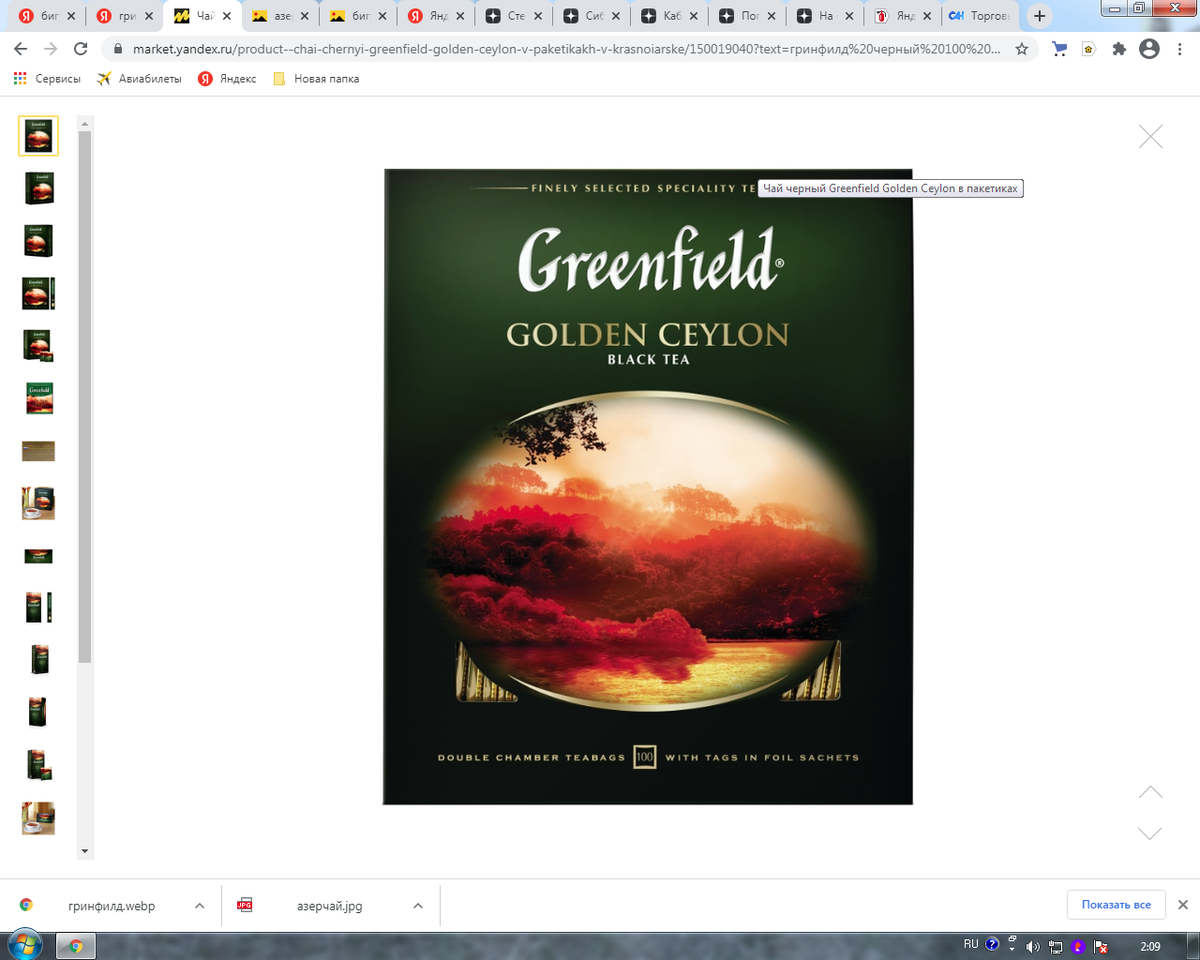
Task: Go back to the previous page
Action: (x=19, y=49)
